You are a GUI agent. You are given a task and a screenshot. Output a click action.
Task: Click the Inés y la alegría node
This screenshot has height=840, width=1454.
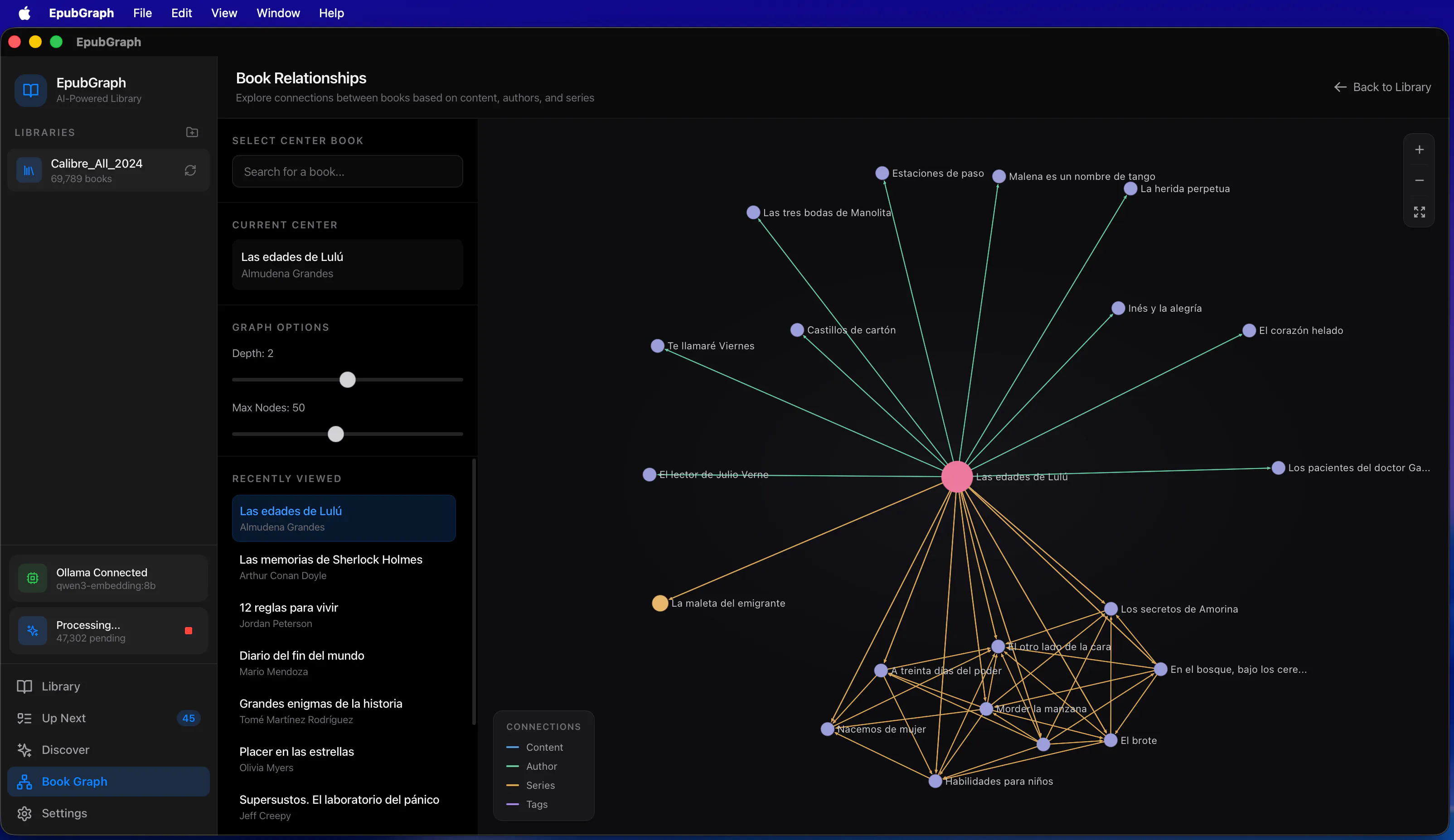point(1118,308)
